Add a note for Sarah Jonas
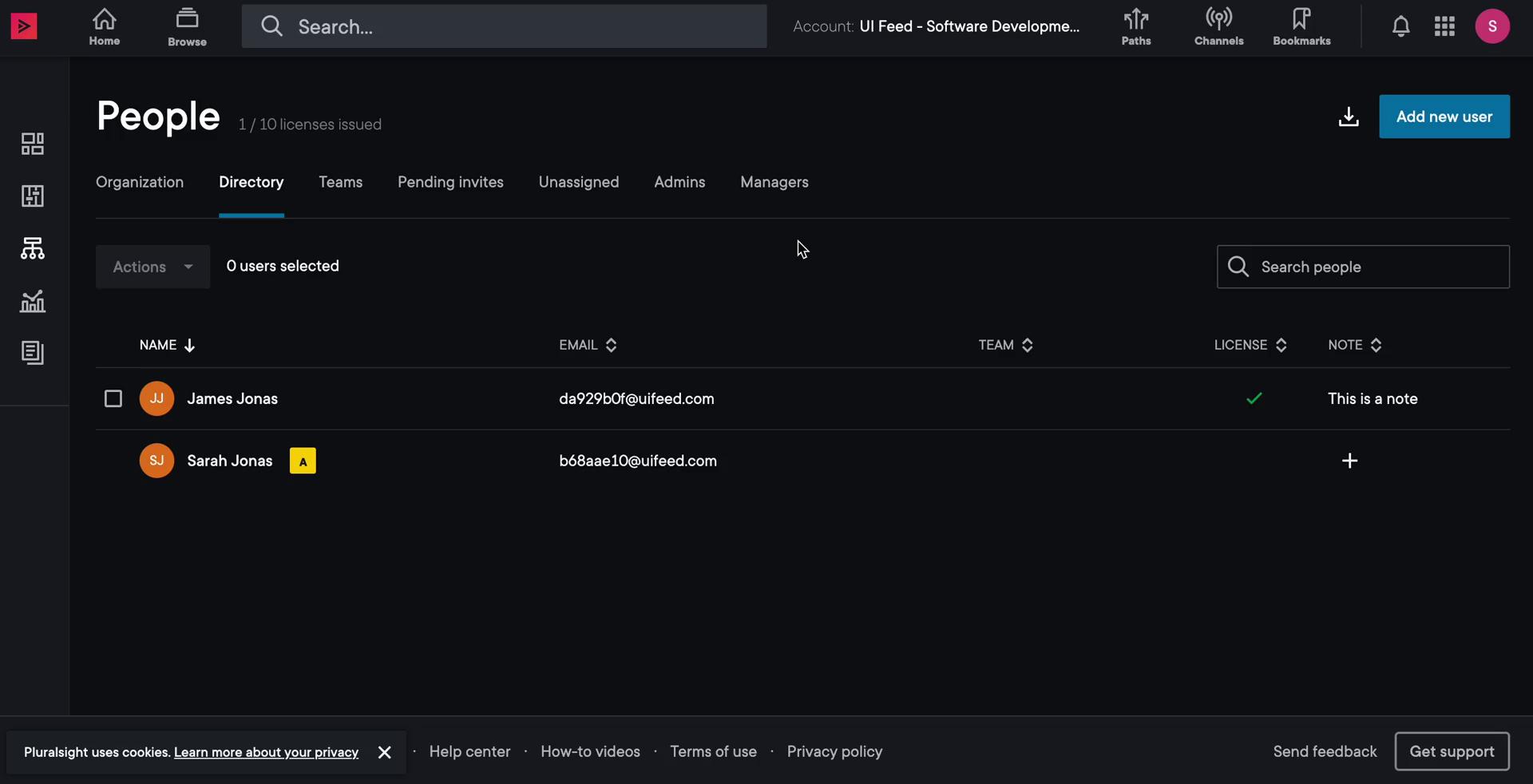This screenshot has width=1533, height=784. (x=1349, y=461)
